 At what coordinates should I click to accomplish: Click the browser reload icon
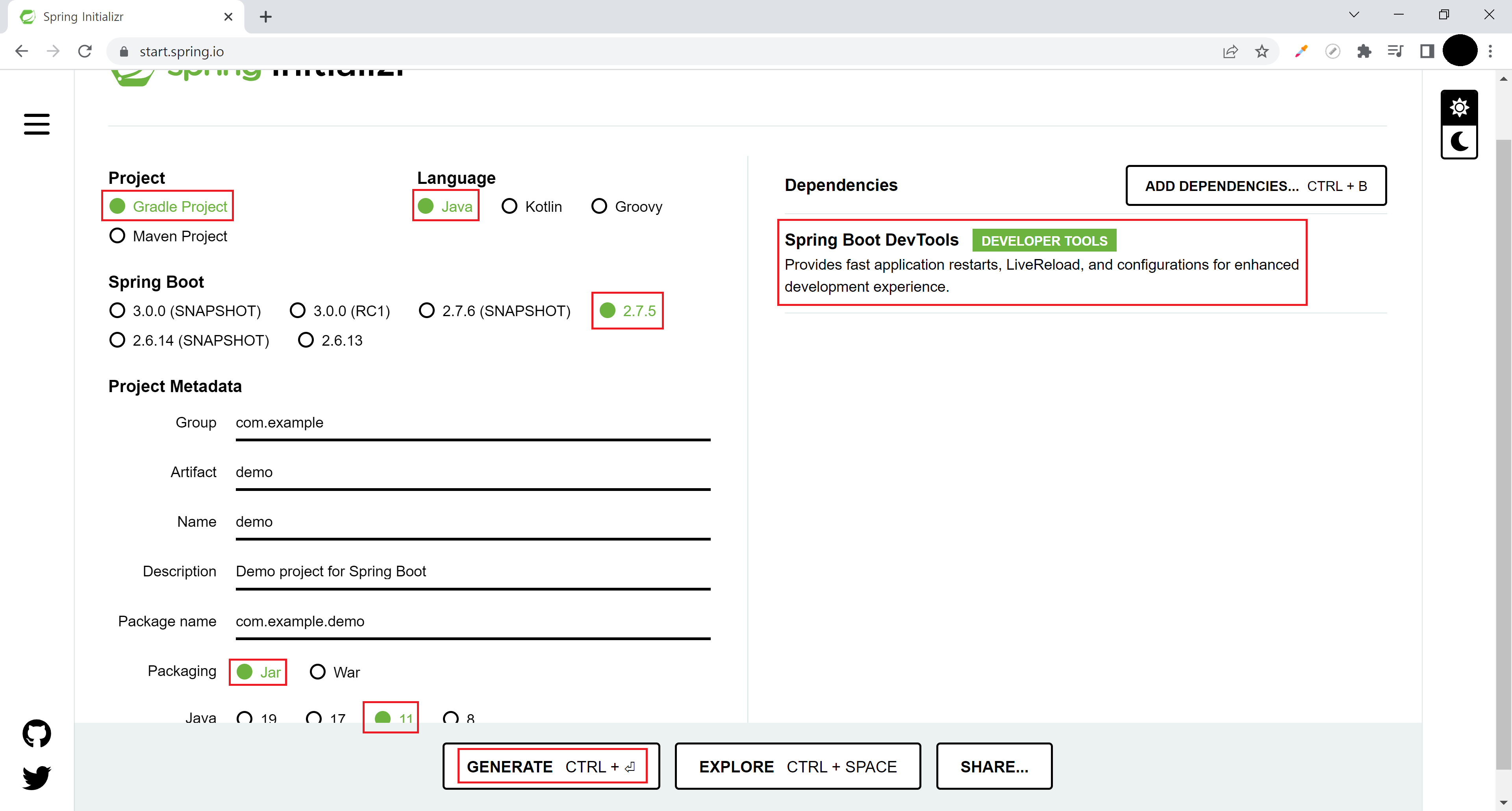coord(85,52)
